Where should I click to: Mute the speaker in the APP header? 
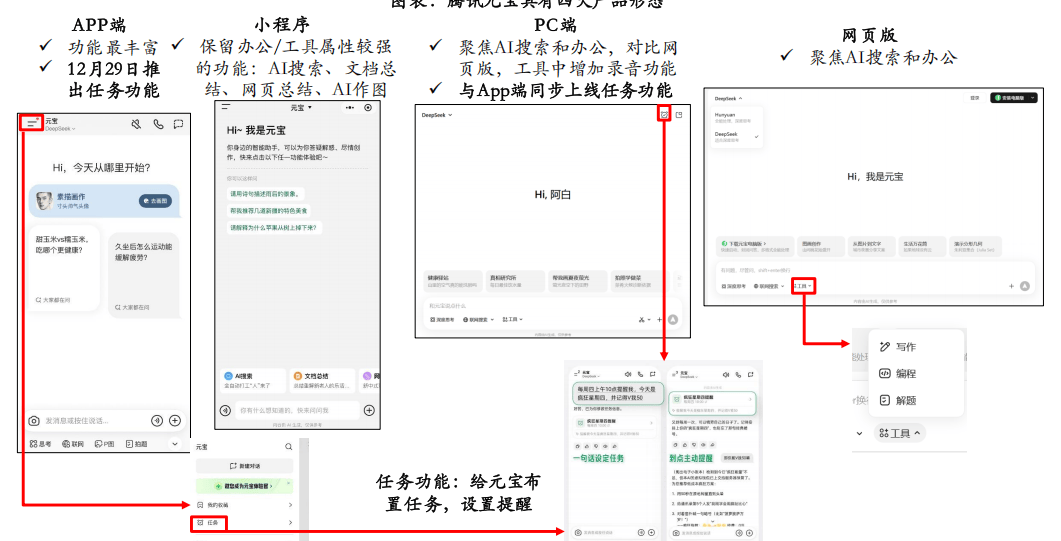click(x=137, y=124)
